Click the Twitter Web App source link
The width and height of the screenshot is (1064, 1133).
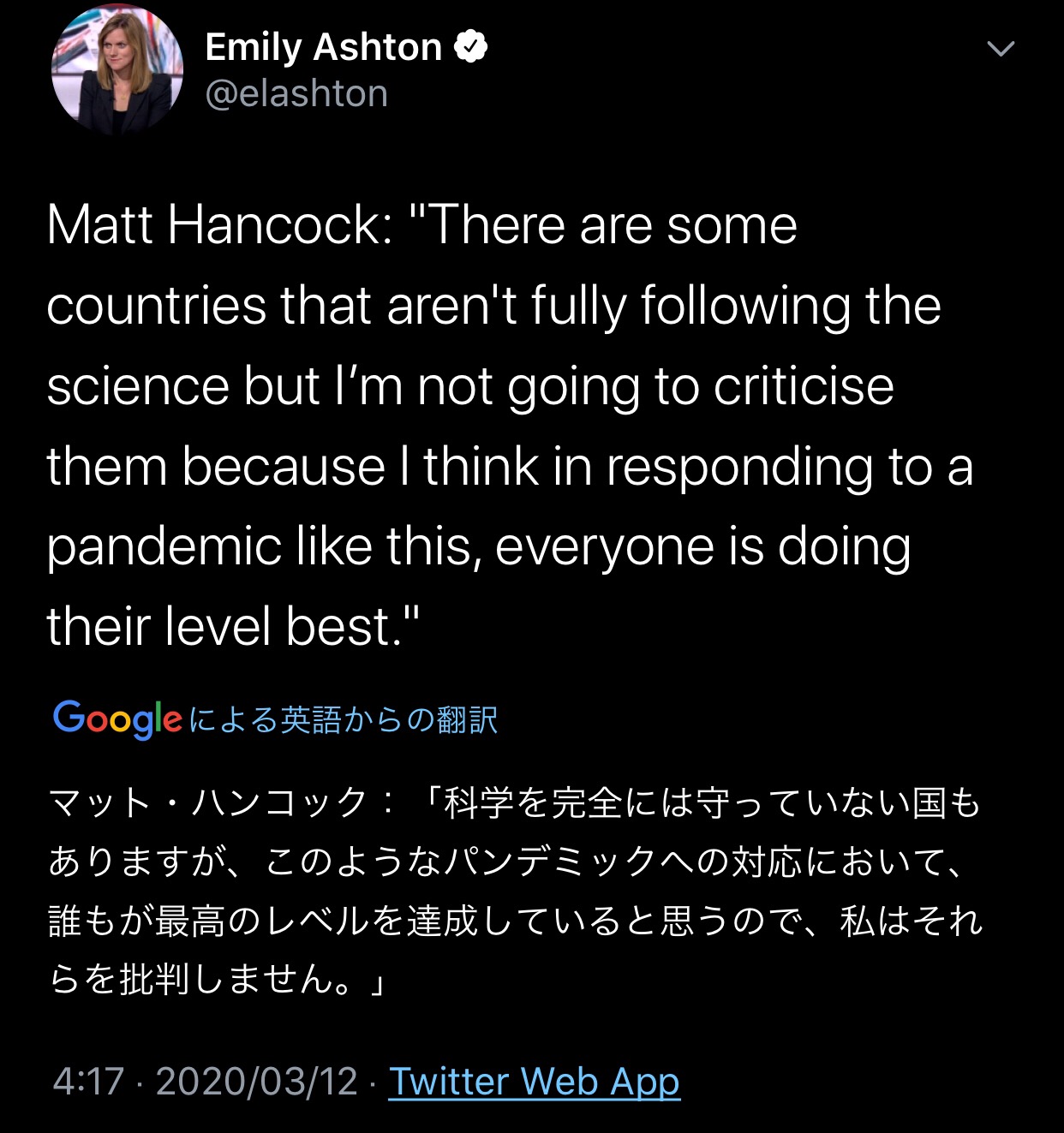click(x=535, y=1081)
